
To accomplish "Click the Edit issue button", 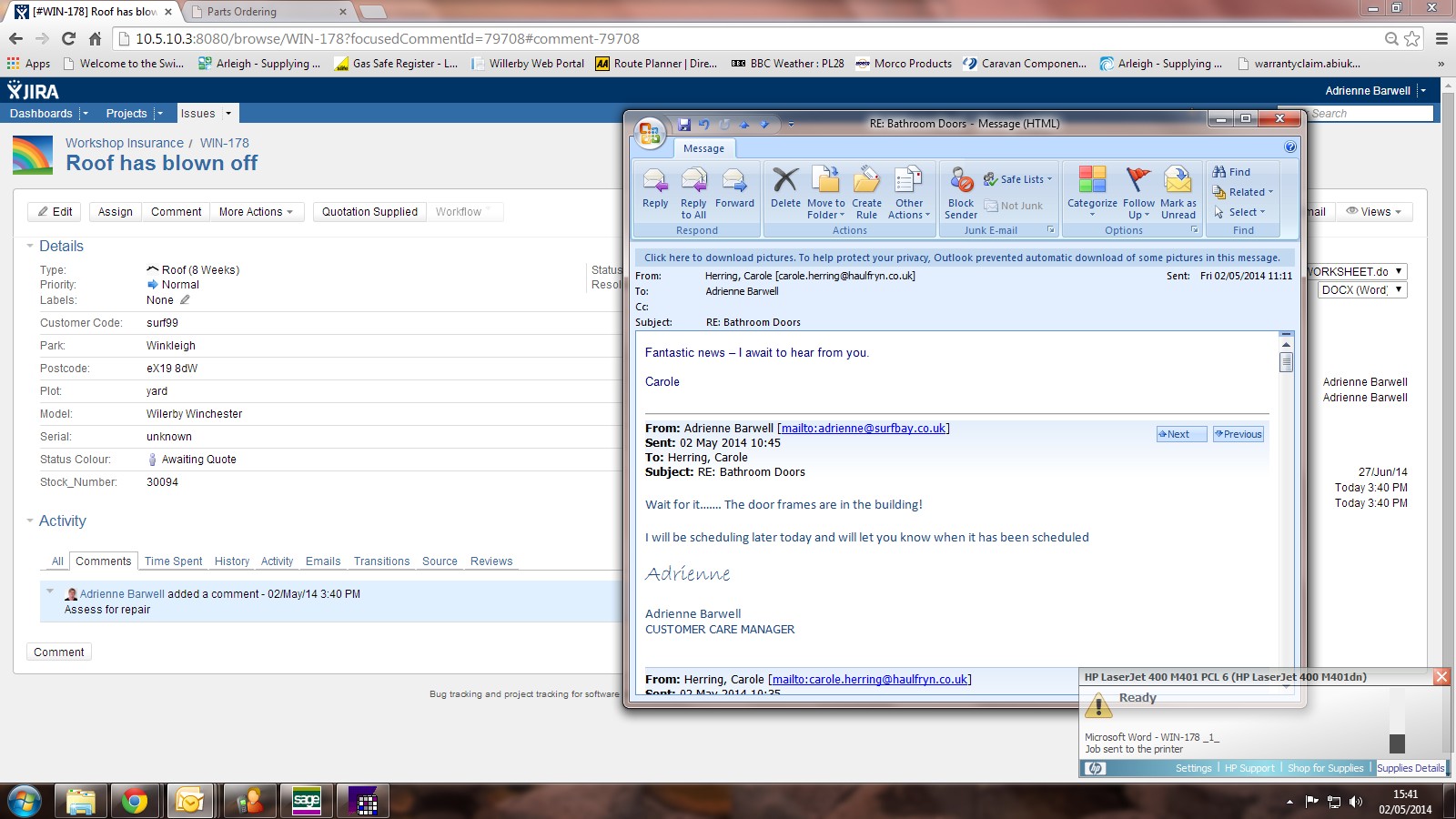I will (55, 212).
